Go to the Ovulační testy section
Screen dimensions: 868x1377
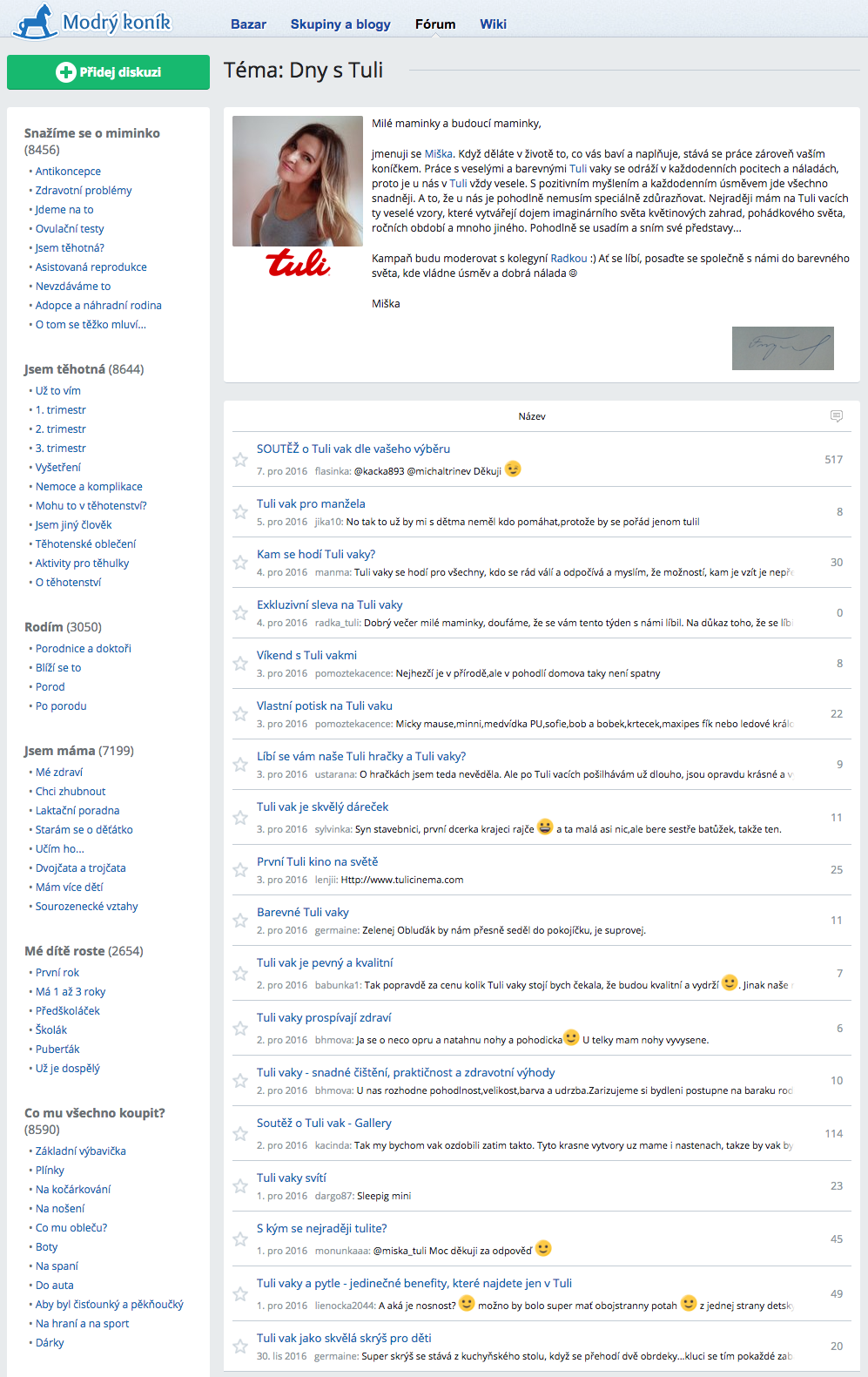[x=70, y=229]
